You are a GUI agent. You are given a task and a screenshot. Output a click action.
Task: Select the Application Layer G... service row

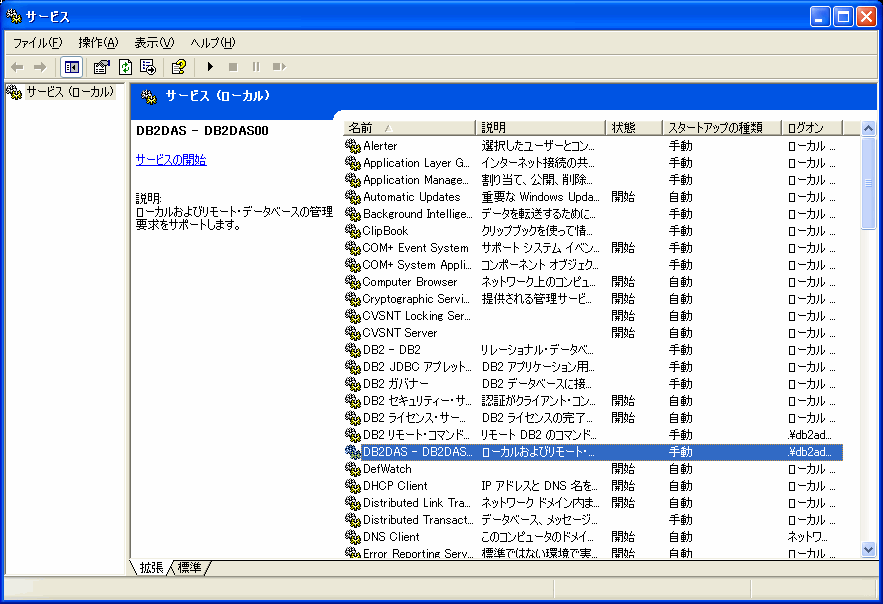click(x=593, y=163)
